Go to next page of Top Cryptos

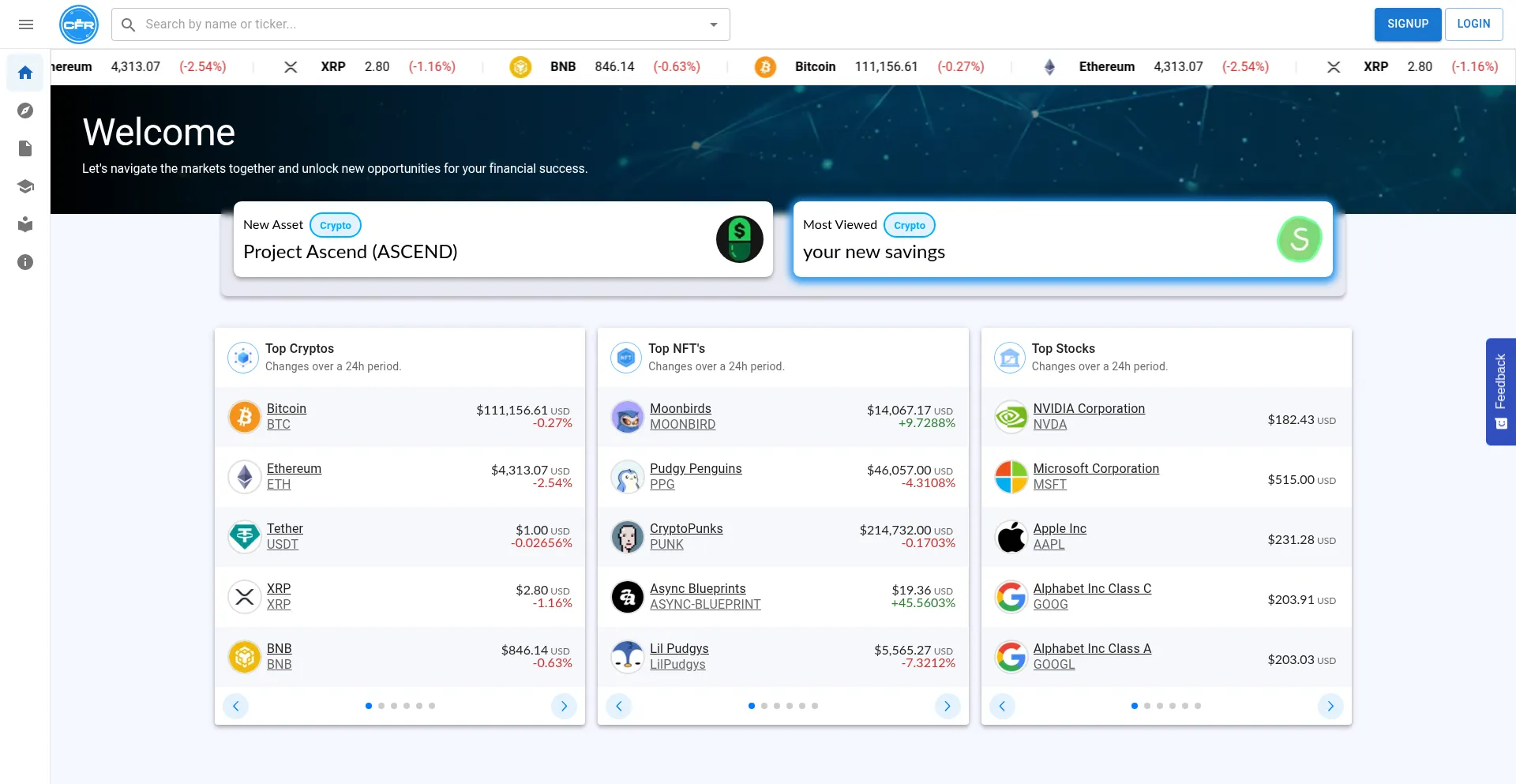coord(564,706)
